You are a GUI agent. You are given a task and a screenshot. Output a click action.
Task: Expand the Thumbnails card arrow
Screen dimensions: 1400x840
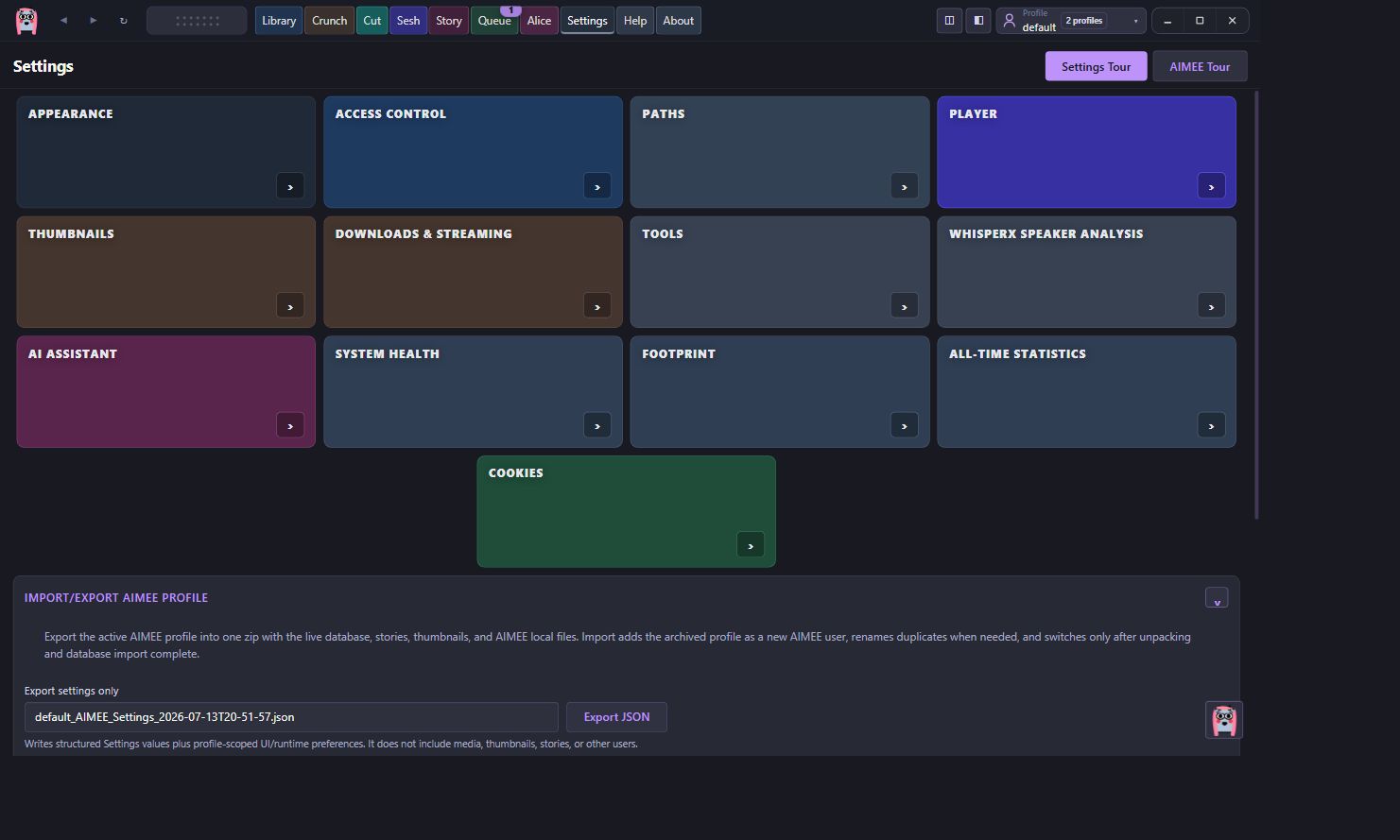tap(290, 306)
